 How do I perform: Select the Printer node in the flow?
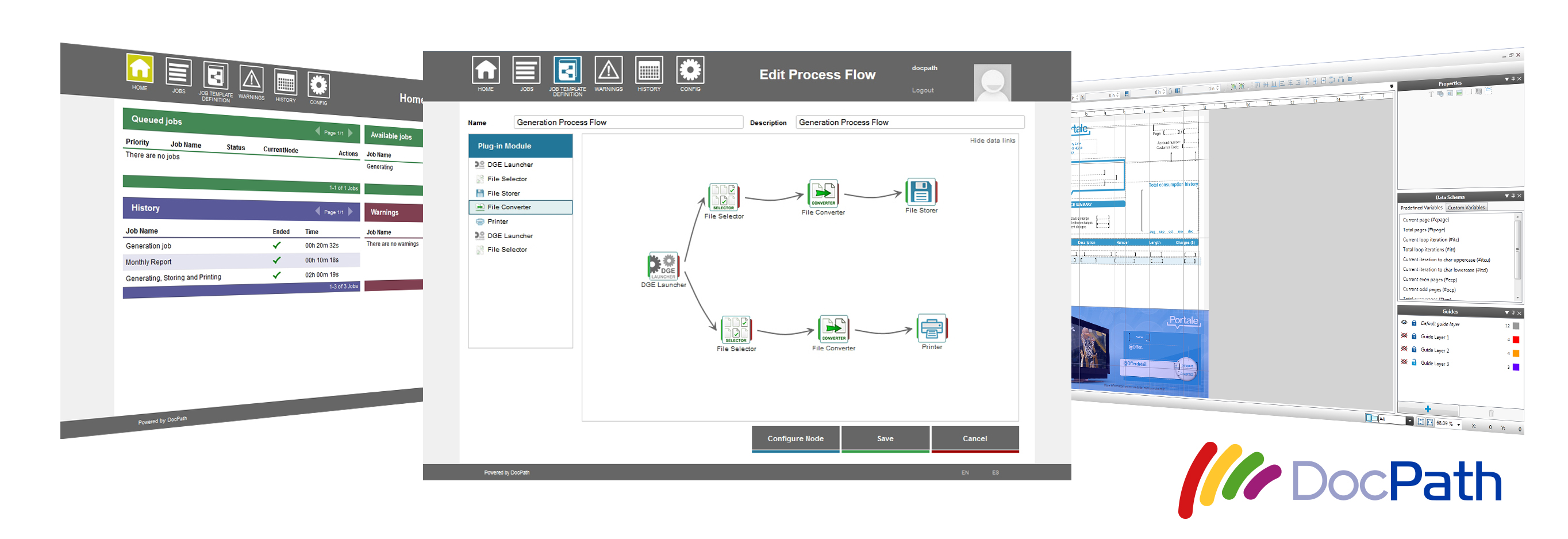931,328
